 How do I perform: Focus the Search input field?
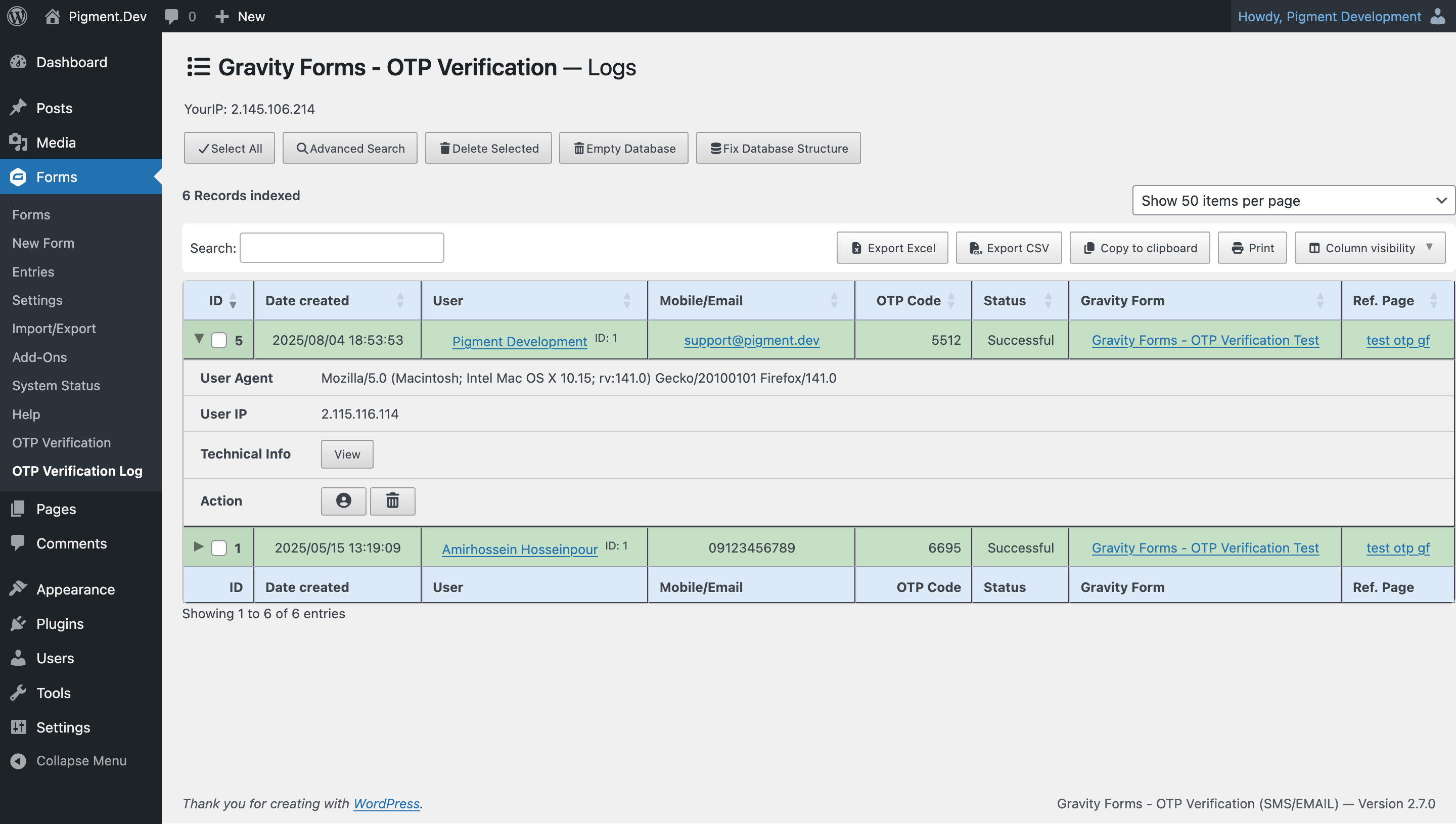coord(342,247)
